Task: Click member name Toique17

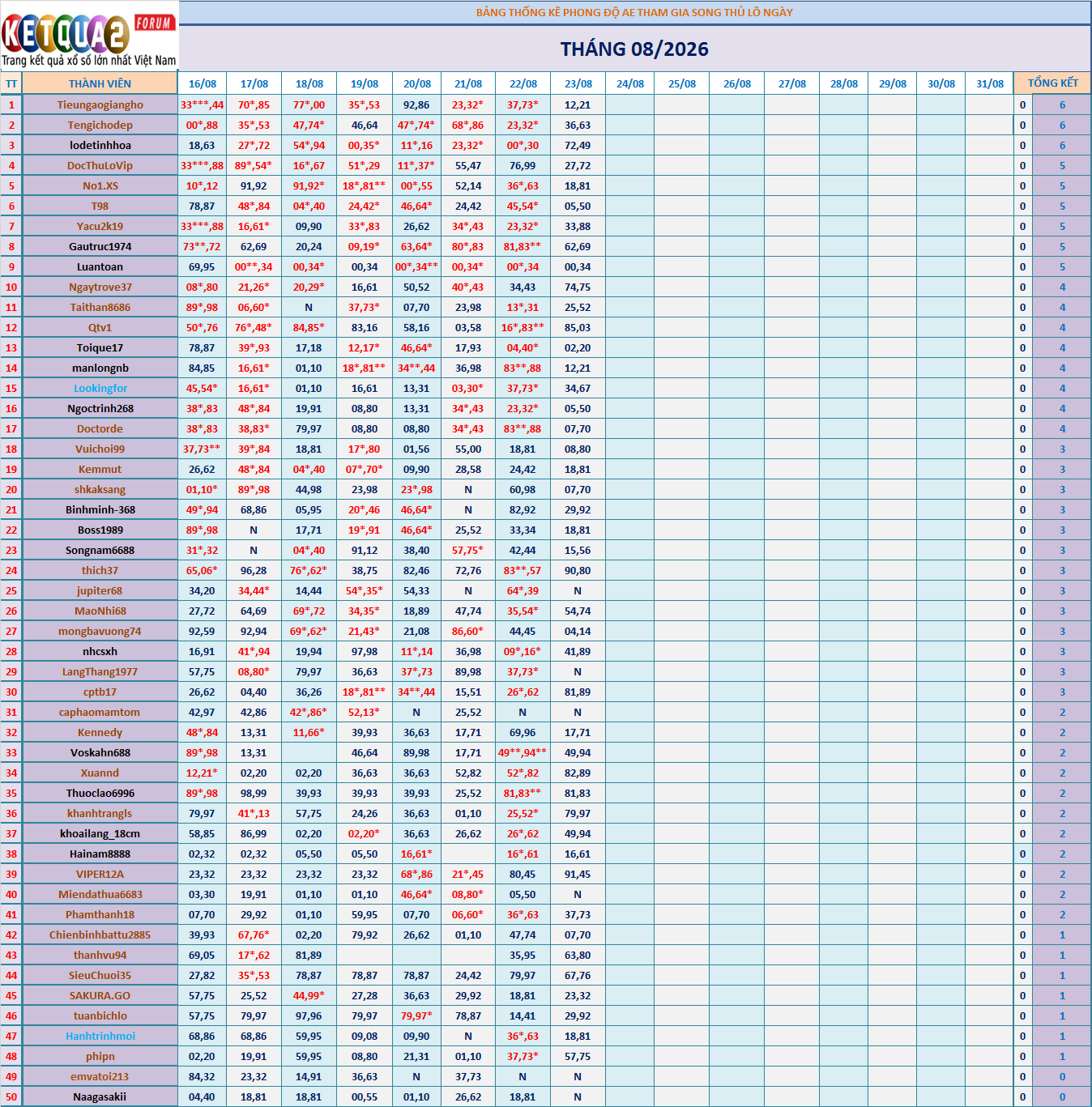Action: [x=100, y=347]
